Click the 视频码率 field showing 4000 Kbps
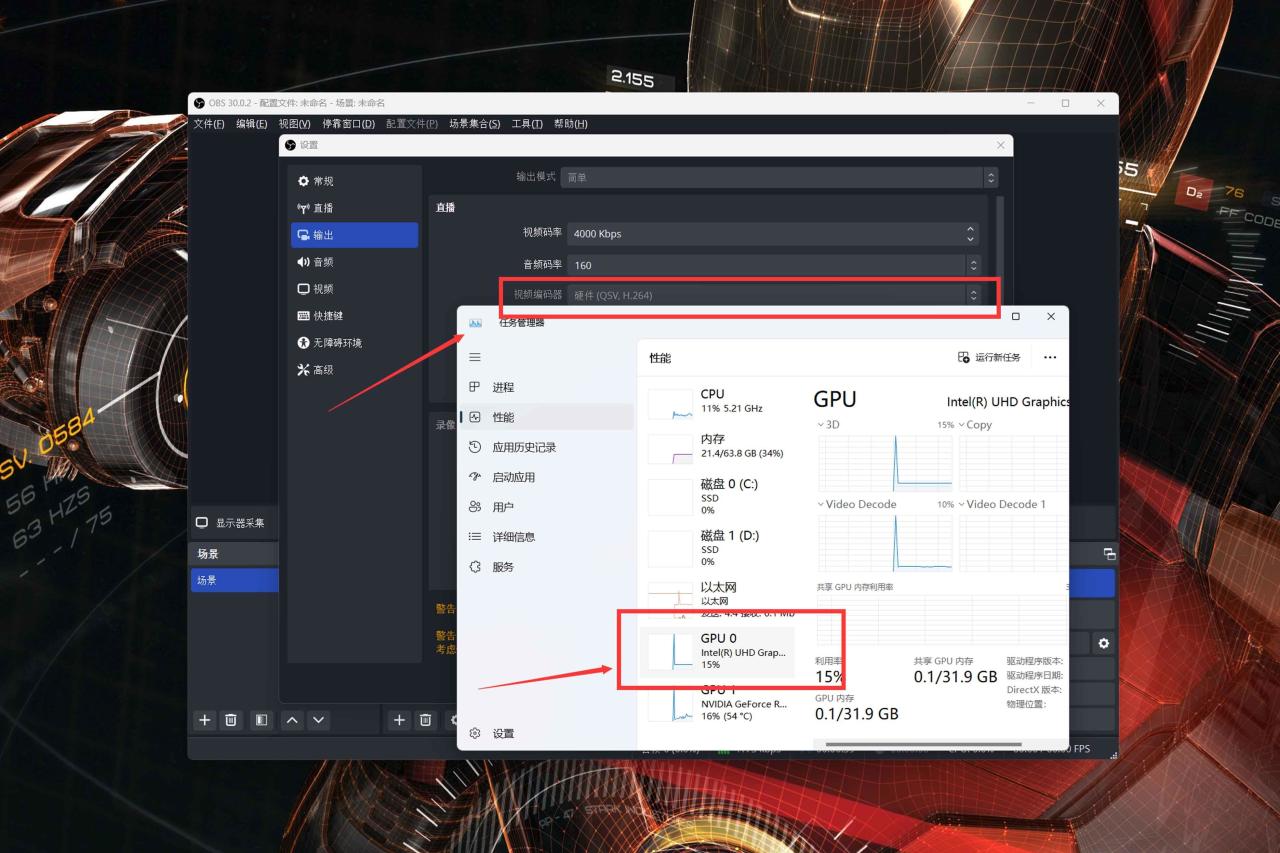This screenshot has width=1280, height=853. pos(774,234)
